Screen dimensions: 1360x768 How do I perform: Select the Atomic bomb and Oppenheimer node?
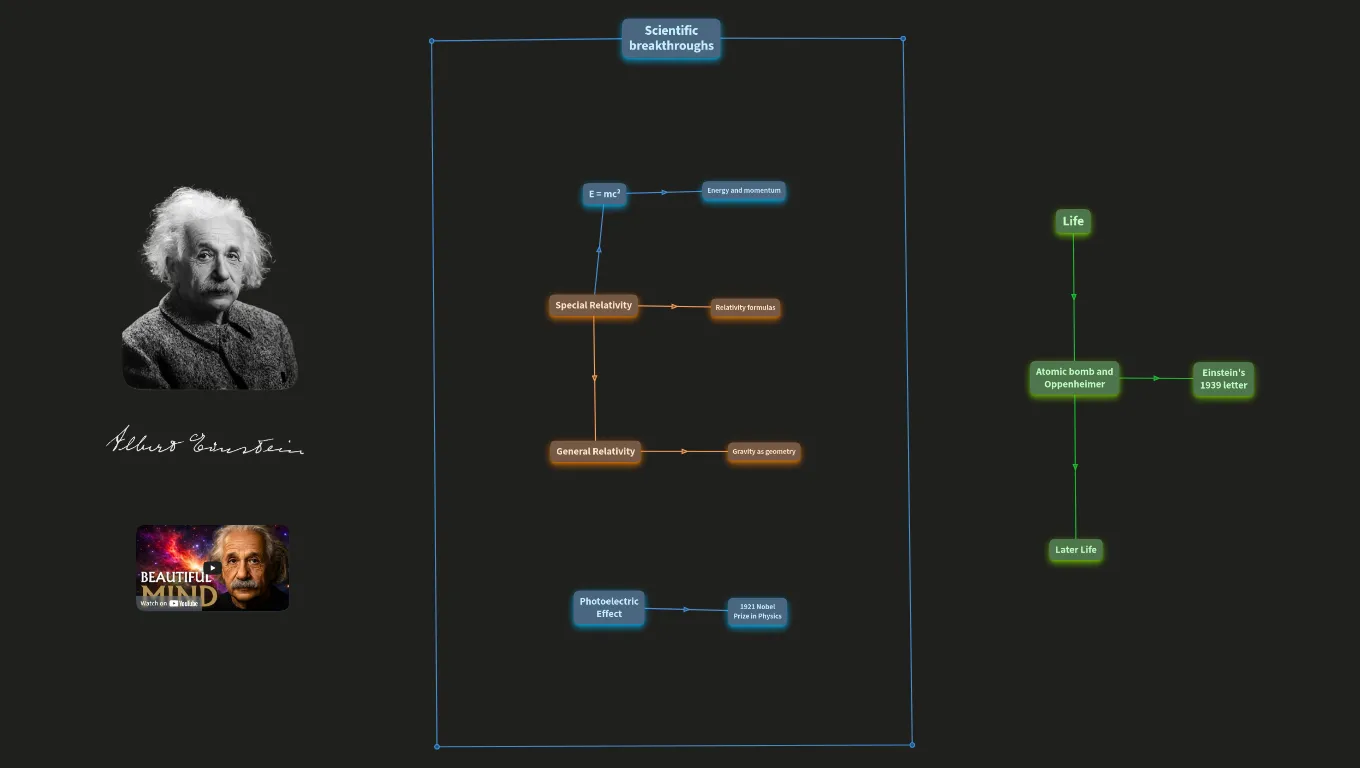tap(1074, 378)
